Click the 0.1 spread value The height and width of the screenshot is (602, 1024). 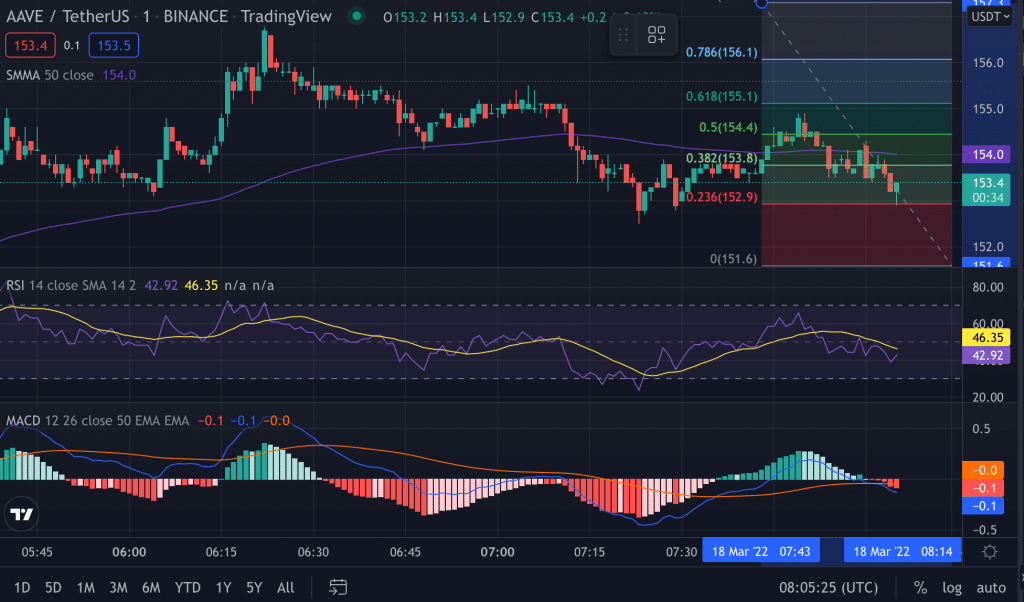click(x=72, y=46)
